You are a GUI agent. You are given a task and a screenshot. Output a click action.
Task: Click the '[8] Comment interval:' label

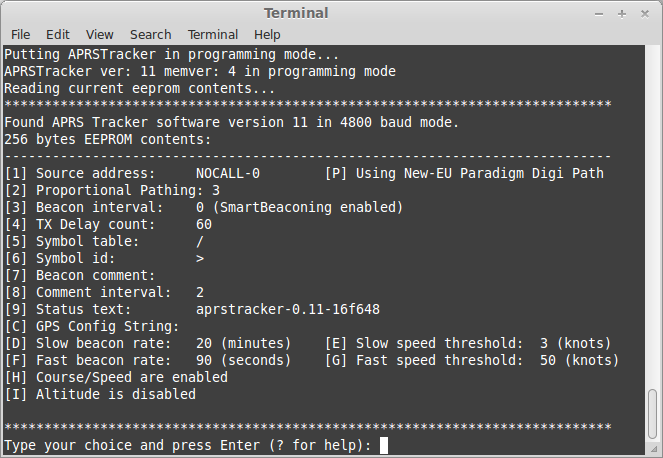click(88, 292)
